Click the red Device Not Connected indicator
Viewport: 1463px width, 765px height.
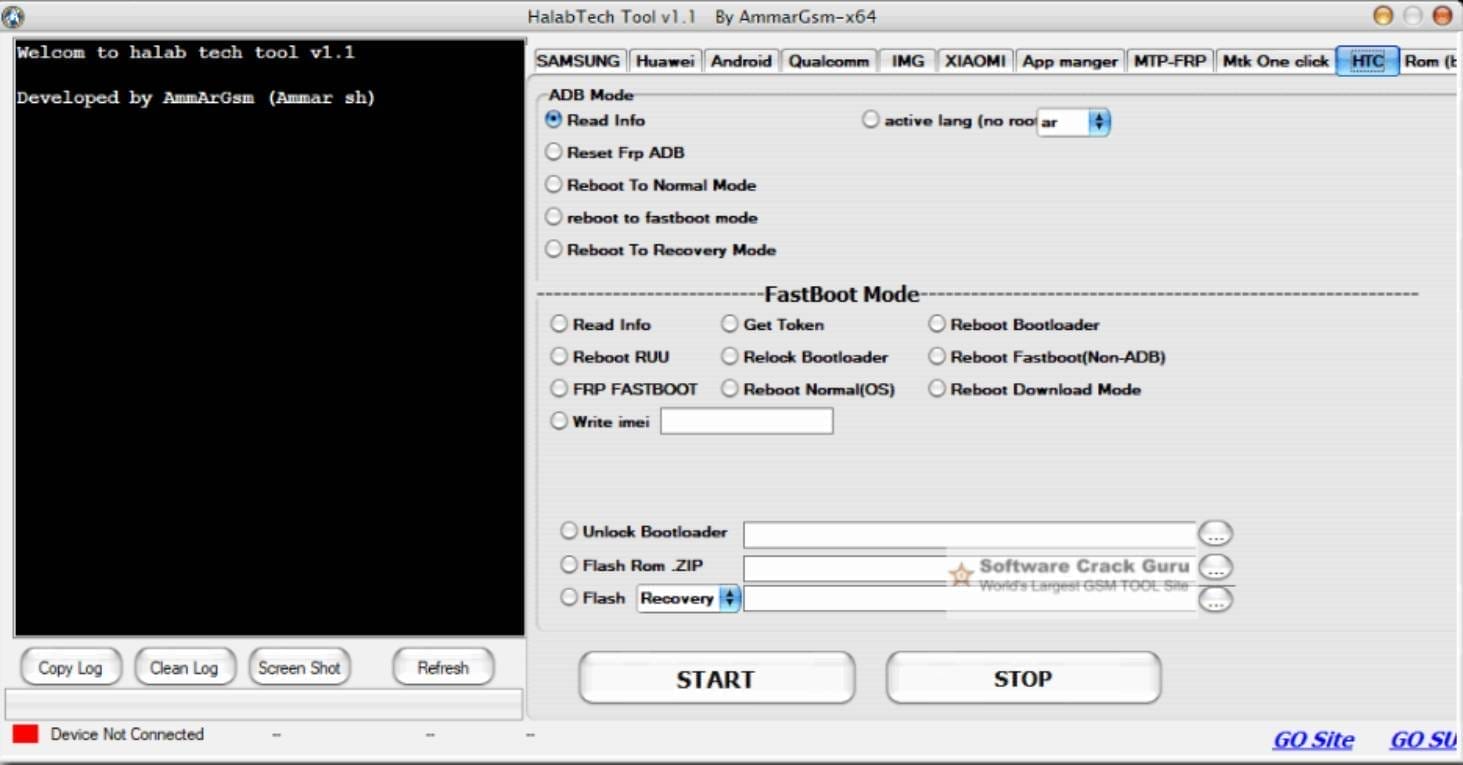(24, 733)
